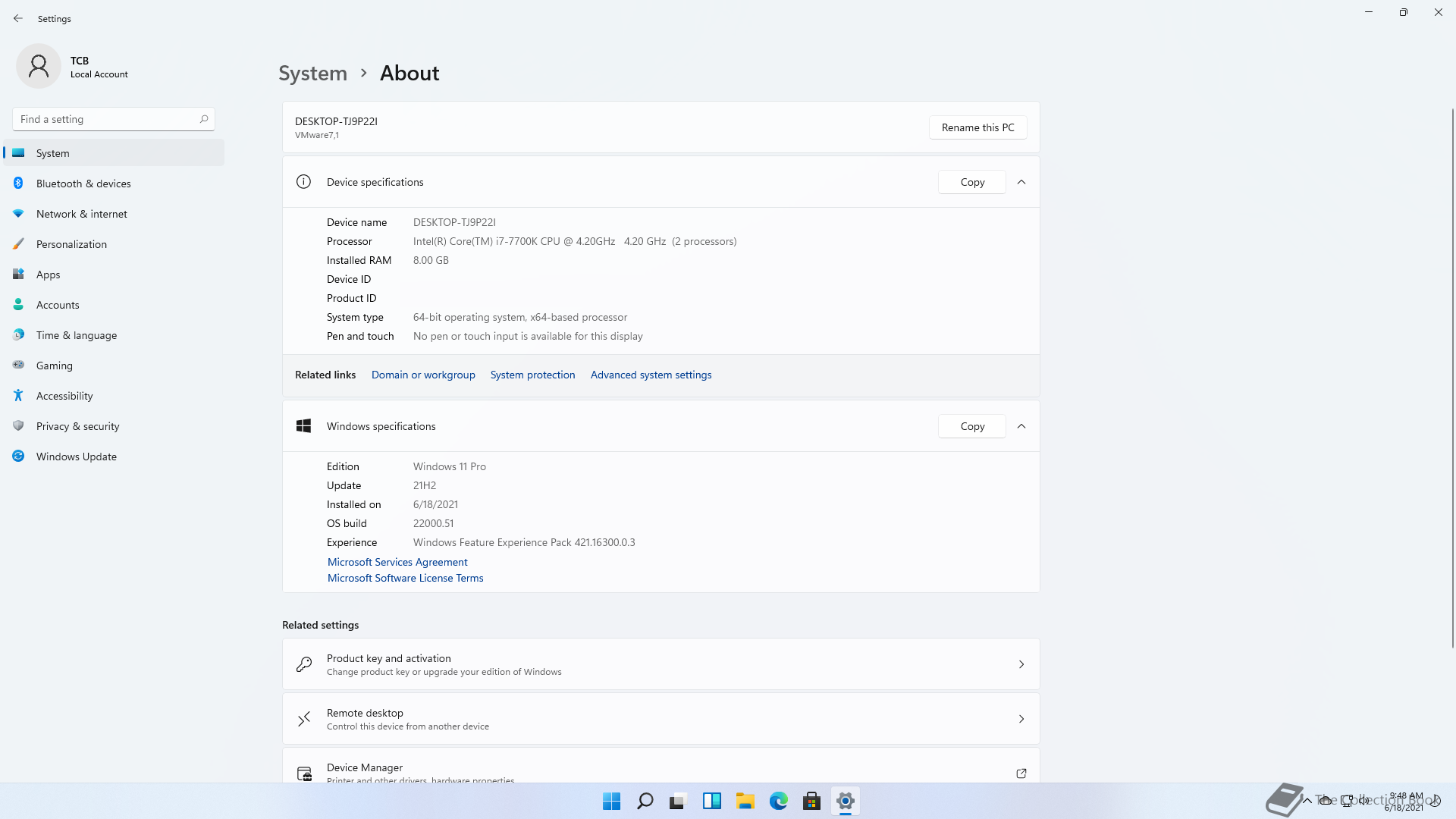This screenshot has width=1456, height=819.
Task: Go to Accounts settings
Action: pos(114,305)
